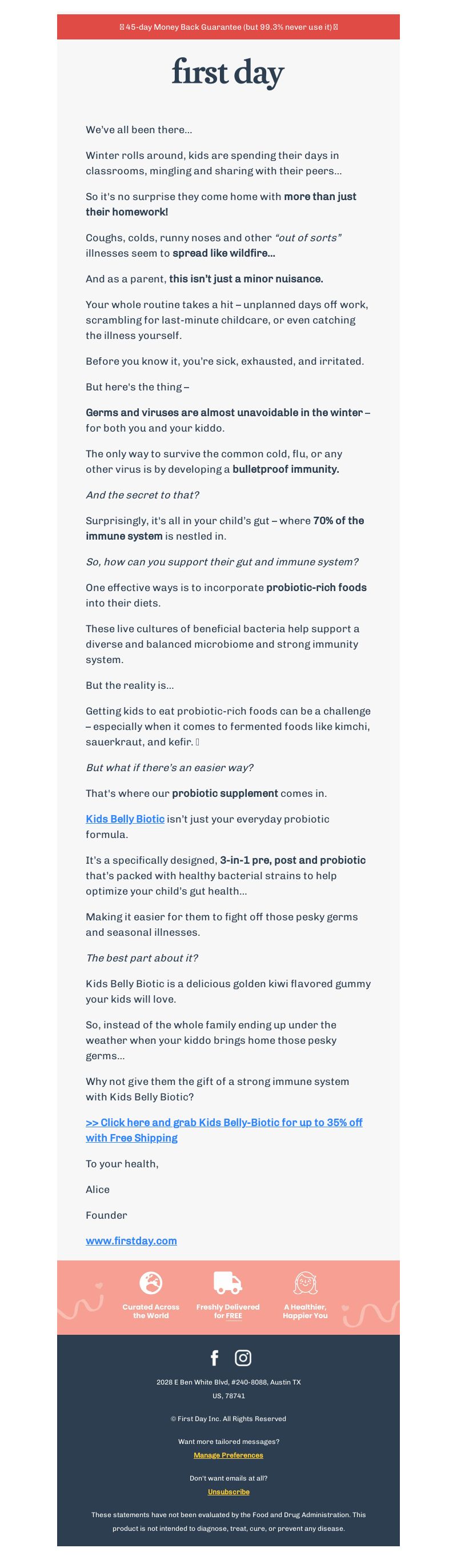Click the FDA disclaimer statement

(228, 1522)
